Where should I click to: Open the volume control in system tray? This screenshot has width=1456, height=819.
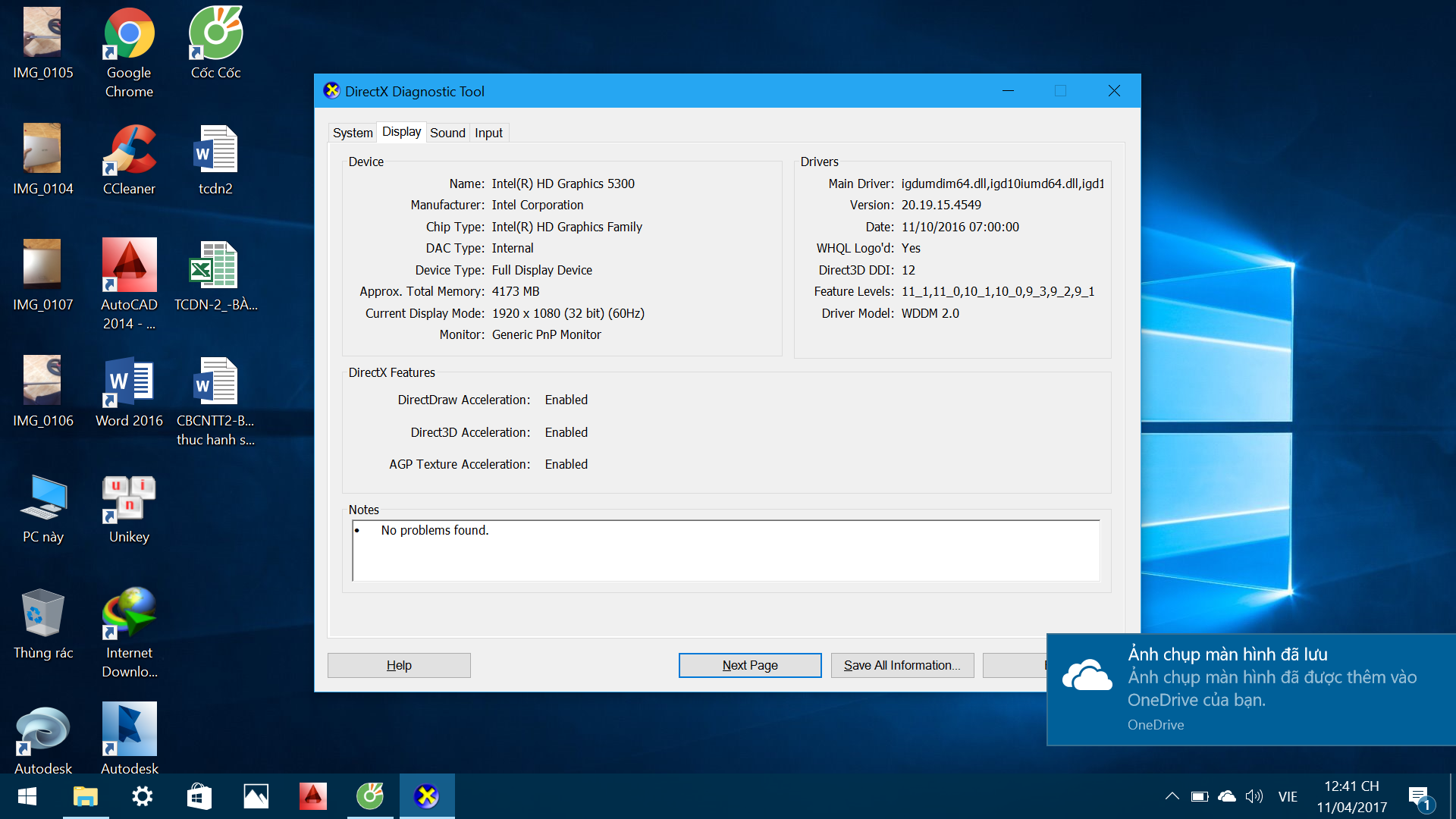(x=1254, y=796)
